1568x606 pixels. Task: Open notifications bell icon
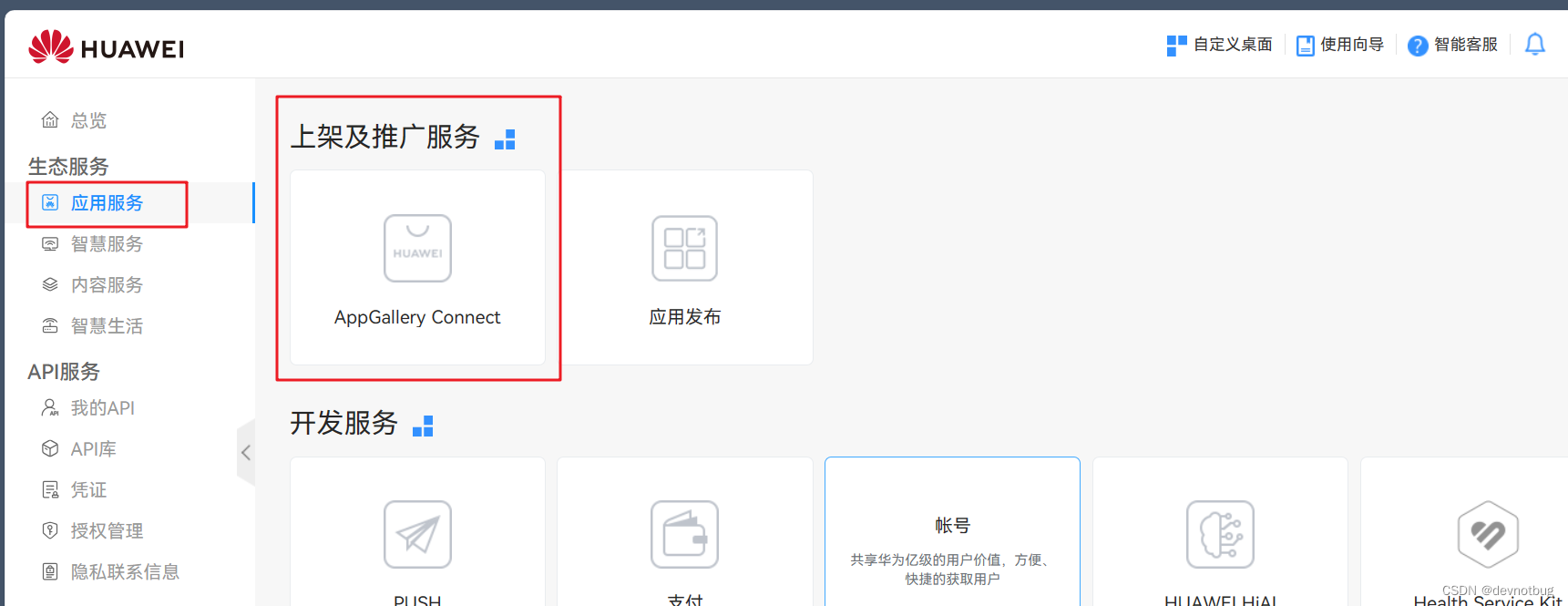[1535, 45]
